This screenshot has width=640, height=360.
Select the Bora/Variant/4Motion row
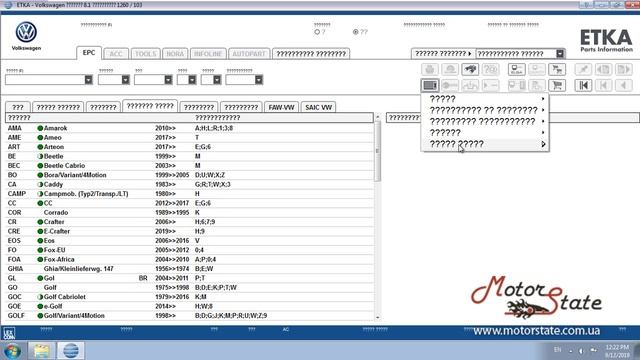click(x=189, y=175)
